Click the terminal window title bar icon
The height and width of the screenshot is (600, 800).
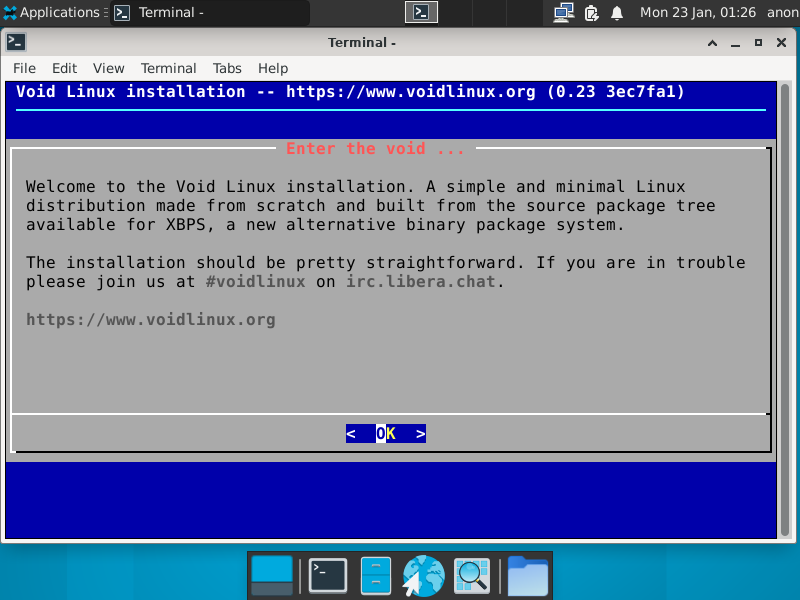(x=16, y=42)
